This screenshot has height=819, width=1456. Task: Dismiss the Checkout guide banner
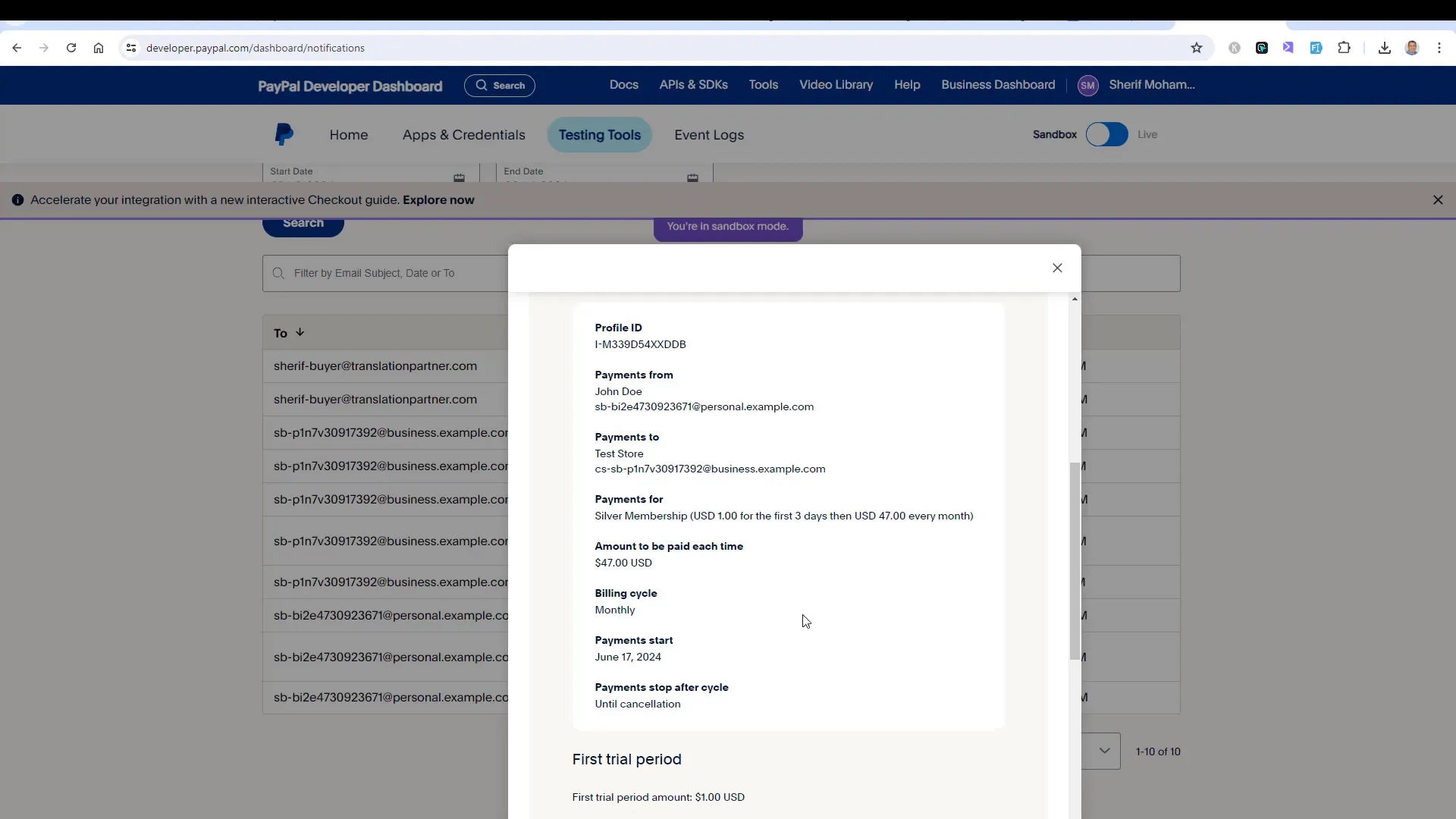[1438, 200]
